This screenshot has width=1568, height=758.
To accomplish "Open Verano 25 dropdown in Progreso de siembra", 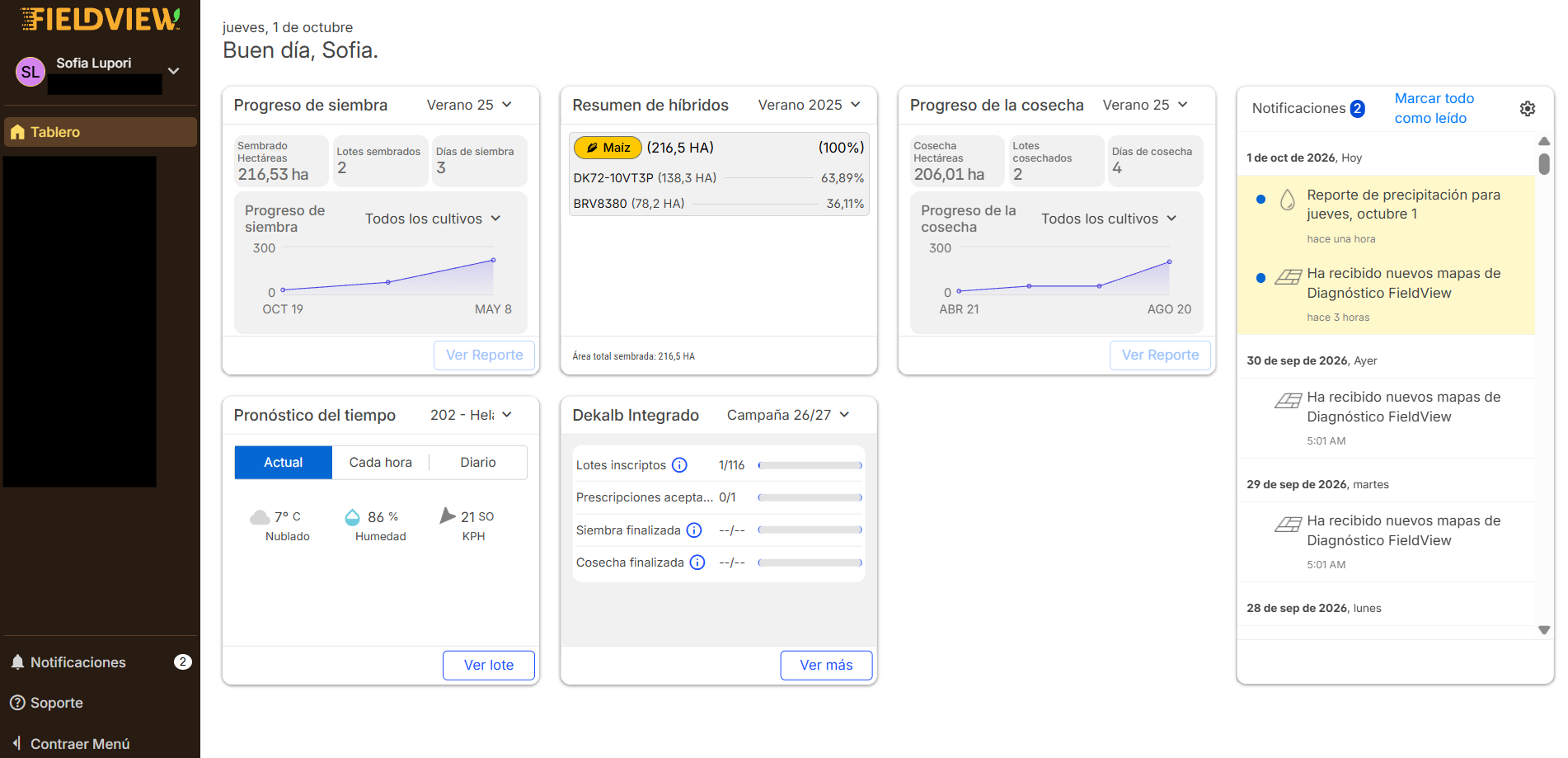I will (x=469, y=105).
